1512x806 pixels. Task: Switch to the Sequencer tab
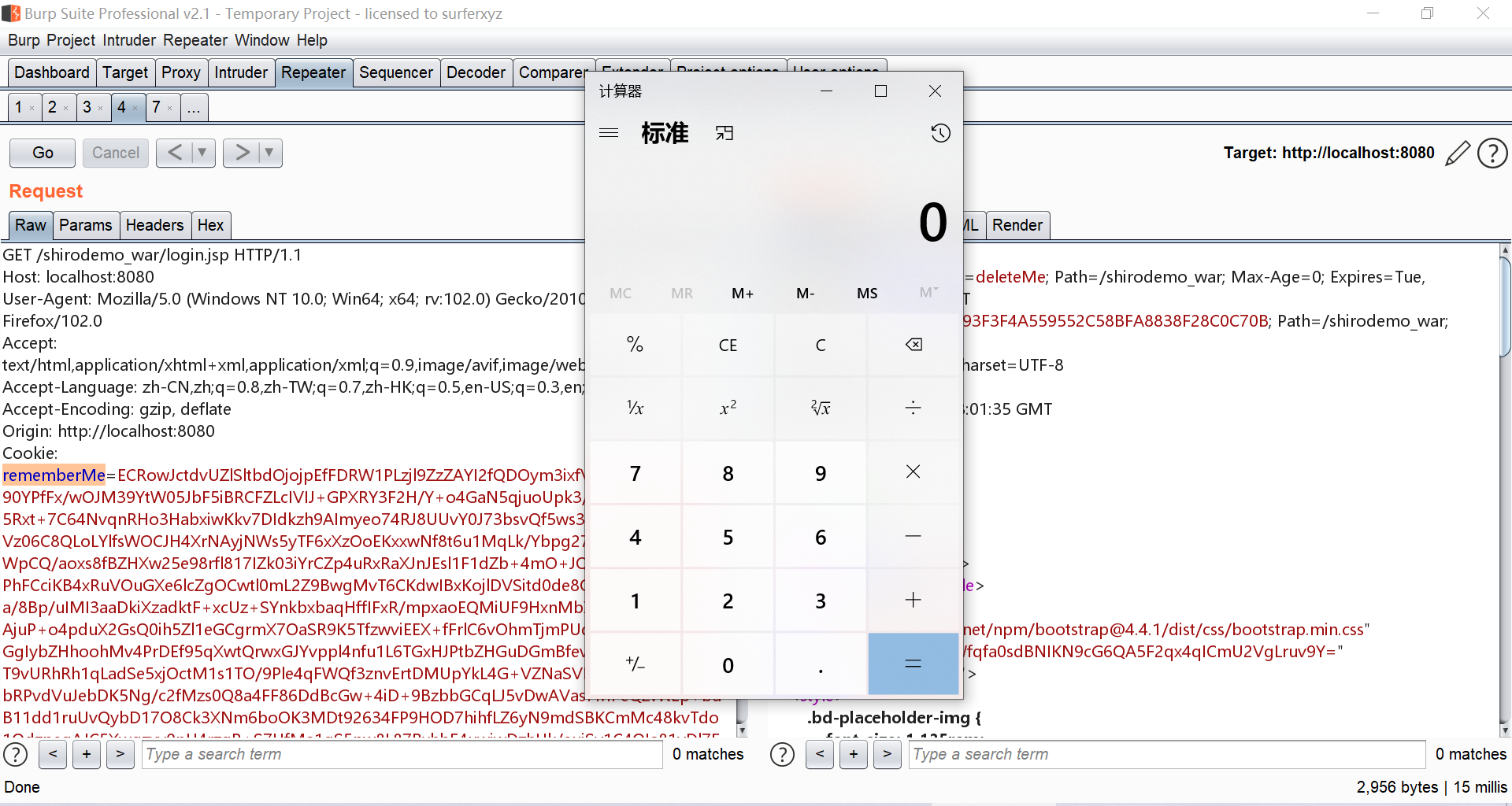click(396, 72)
